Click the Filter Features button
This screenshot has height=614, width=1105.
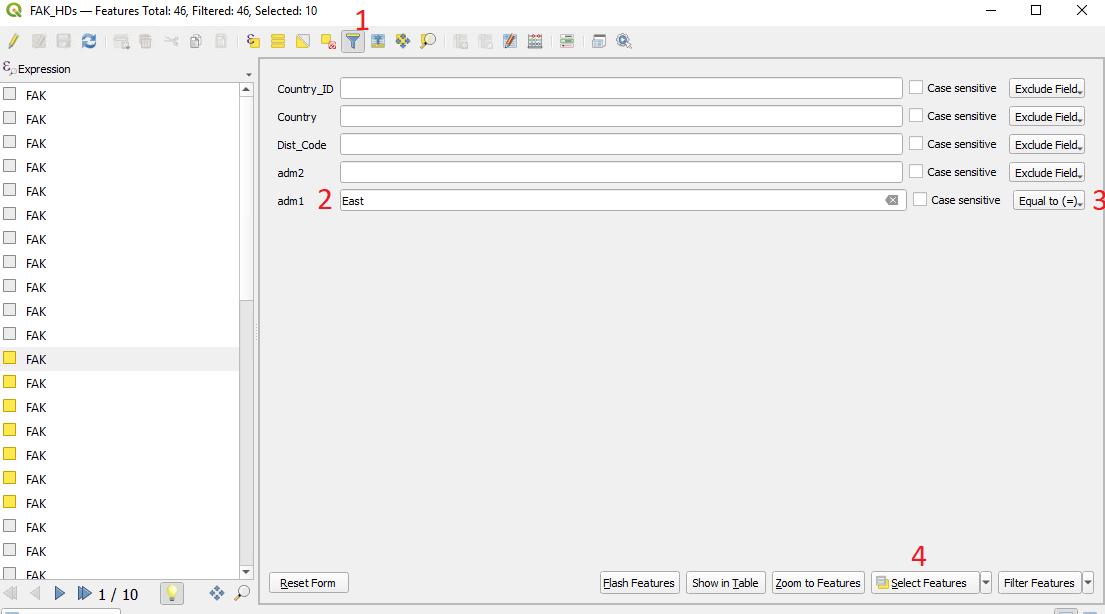1039,583
